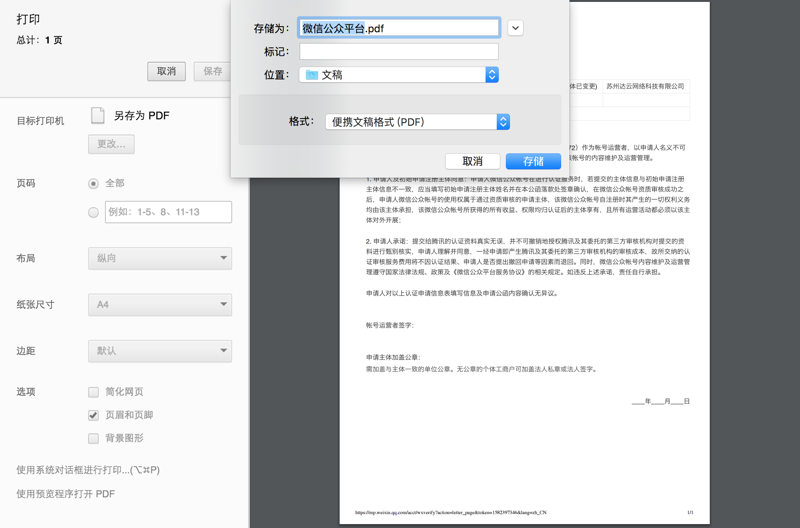The image size is (800, 528).
Task: Click the PDF document icon next to 另存为 PDF
Action: 97,115
